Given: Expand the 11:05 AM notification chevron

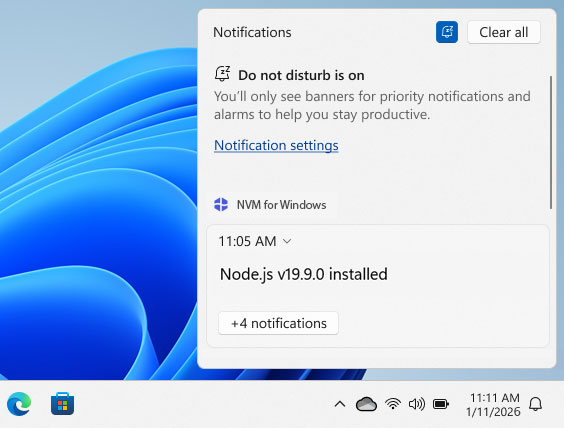Looking at the screenshot, I should [x=287, y=241].
